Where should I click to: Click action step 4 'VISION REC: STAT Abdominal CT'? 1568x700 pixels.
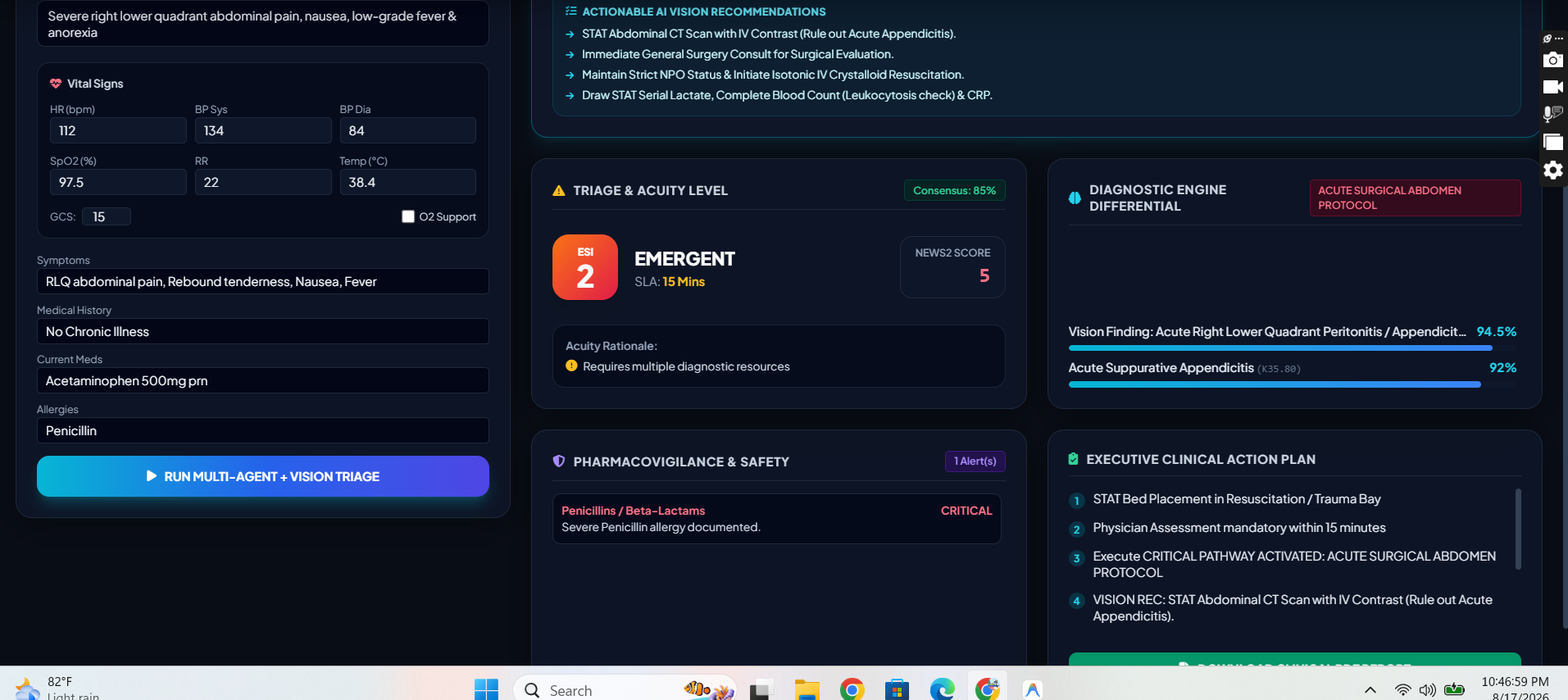pyautogui.click(x=1293, y=607)
